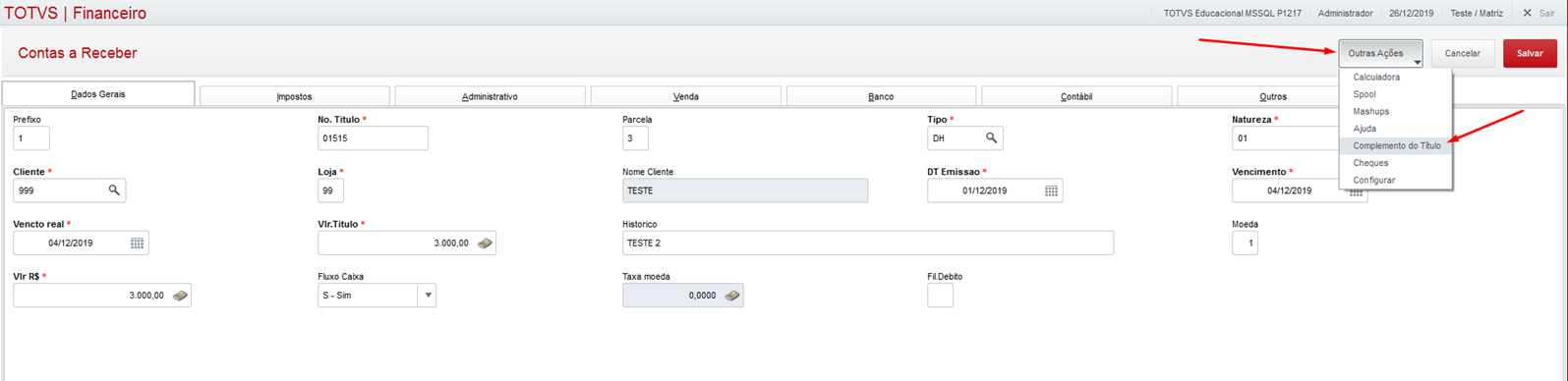
Task: Switch to the Impostos tab
Action: pos(294,96)
